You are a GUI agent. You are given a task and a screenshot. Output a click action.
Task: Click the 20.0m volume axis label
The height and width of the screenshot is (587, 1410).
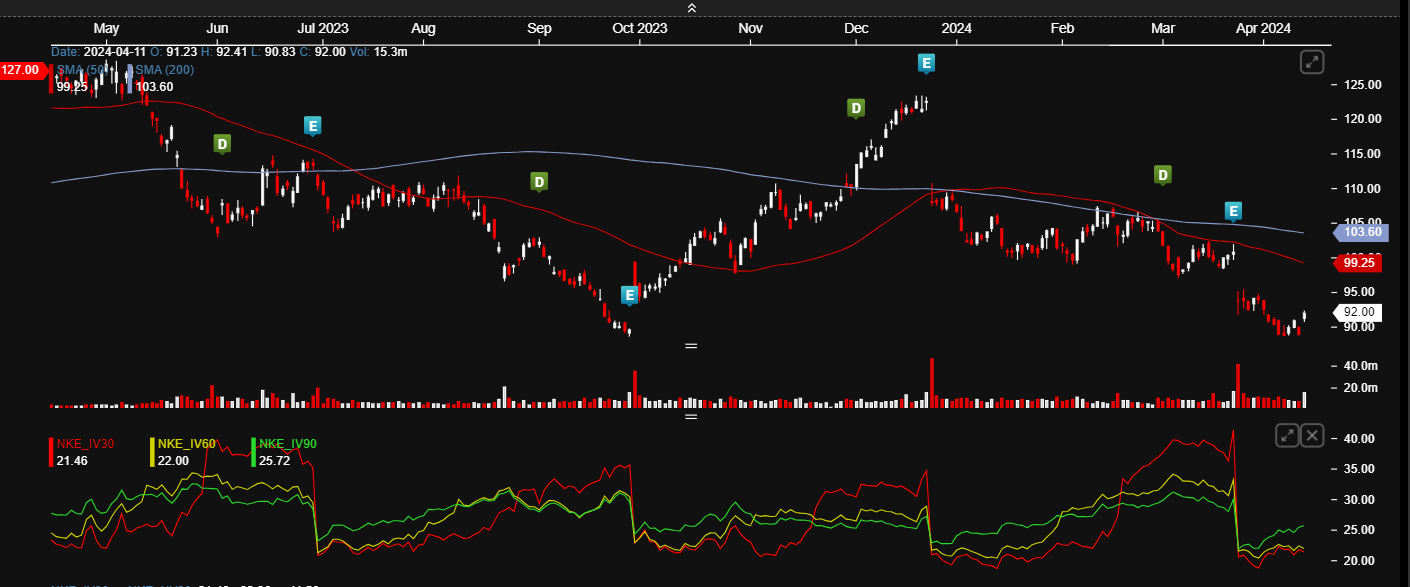point(1364,388)
